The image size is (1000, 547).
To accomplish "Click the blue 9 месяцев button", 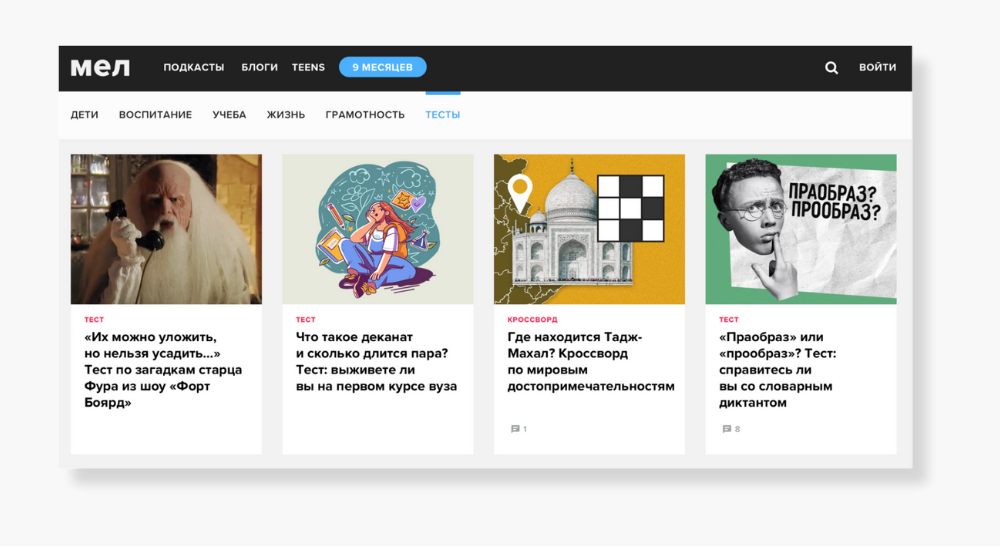I will 382,68.
